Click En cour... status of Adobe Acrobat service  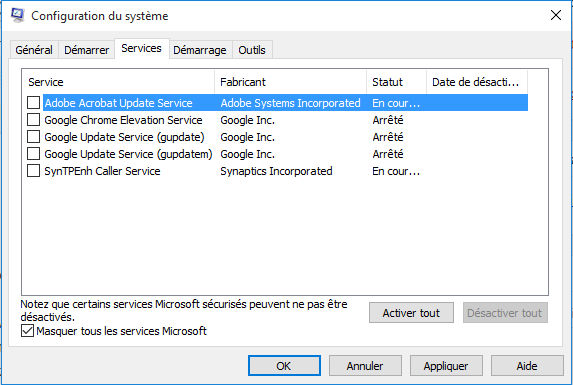coord(396,103)
